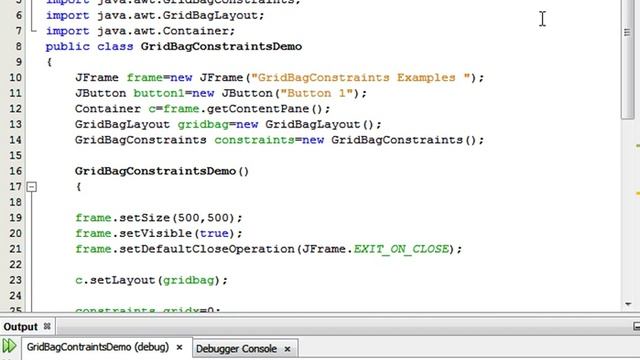
Task: Click the editor vertical scrollbar thumb
Action: (x=627, y=59)
